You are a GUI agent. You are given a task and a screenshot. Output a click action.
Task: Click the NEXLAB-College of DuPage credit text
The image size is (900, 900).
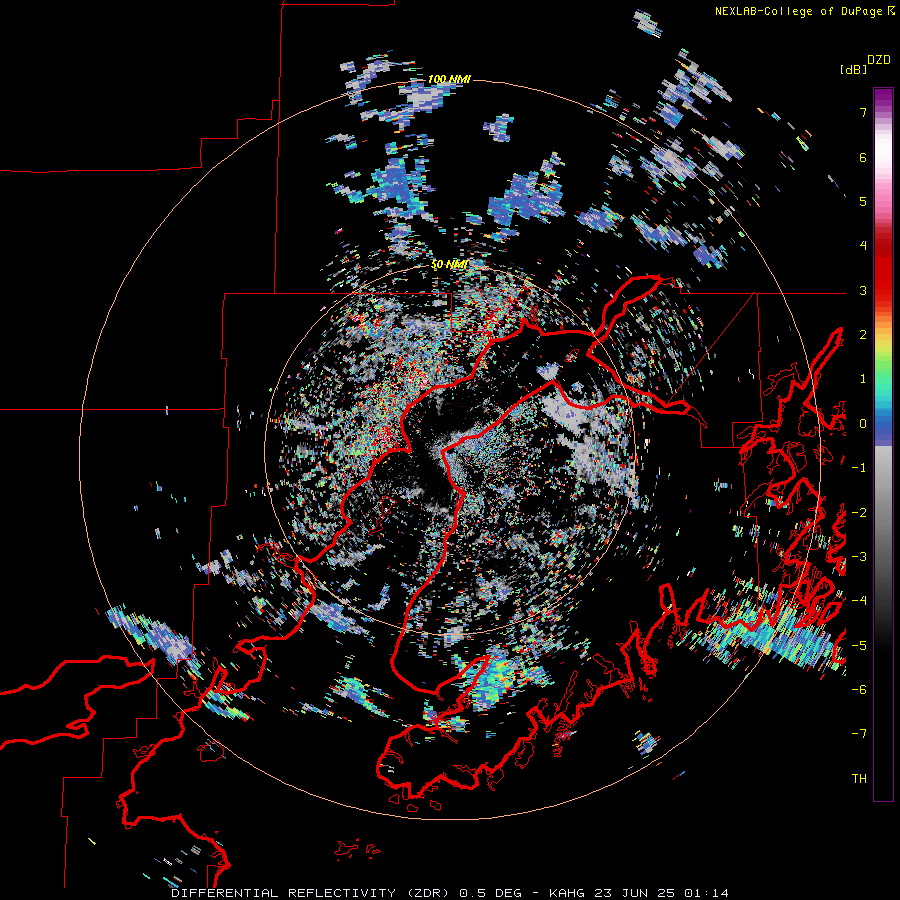[x=798, y=11]
